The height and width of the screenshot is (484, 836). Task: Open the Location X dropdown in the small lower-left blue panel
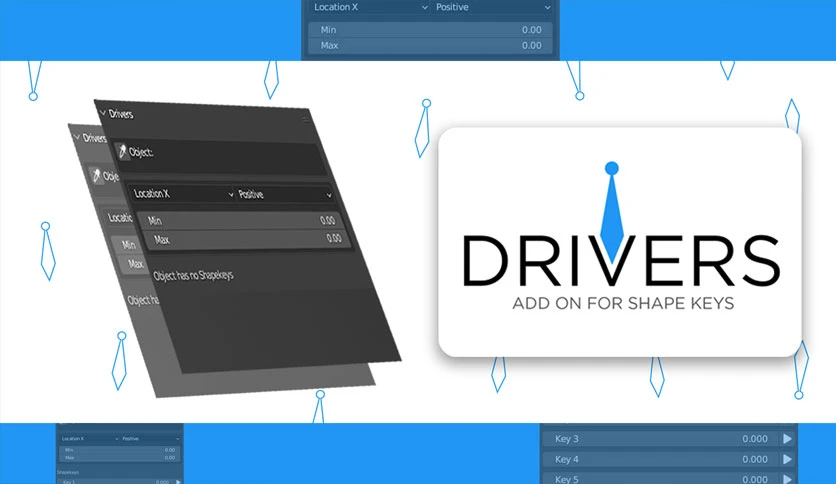point(89,439)
